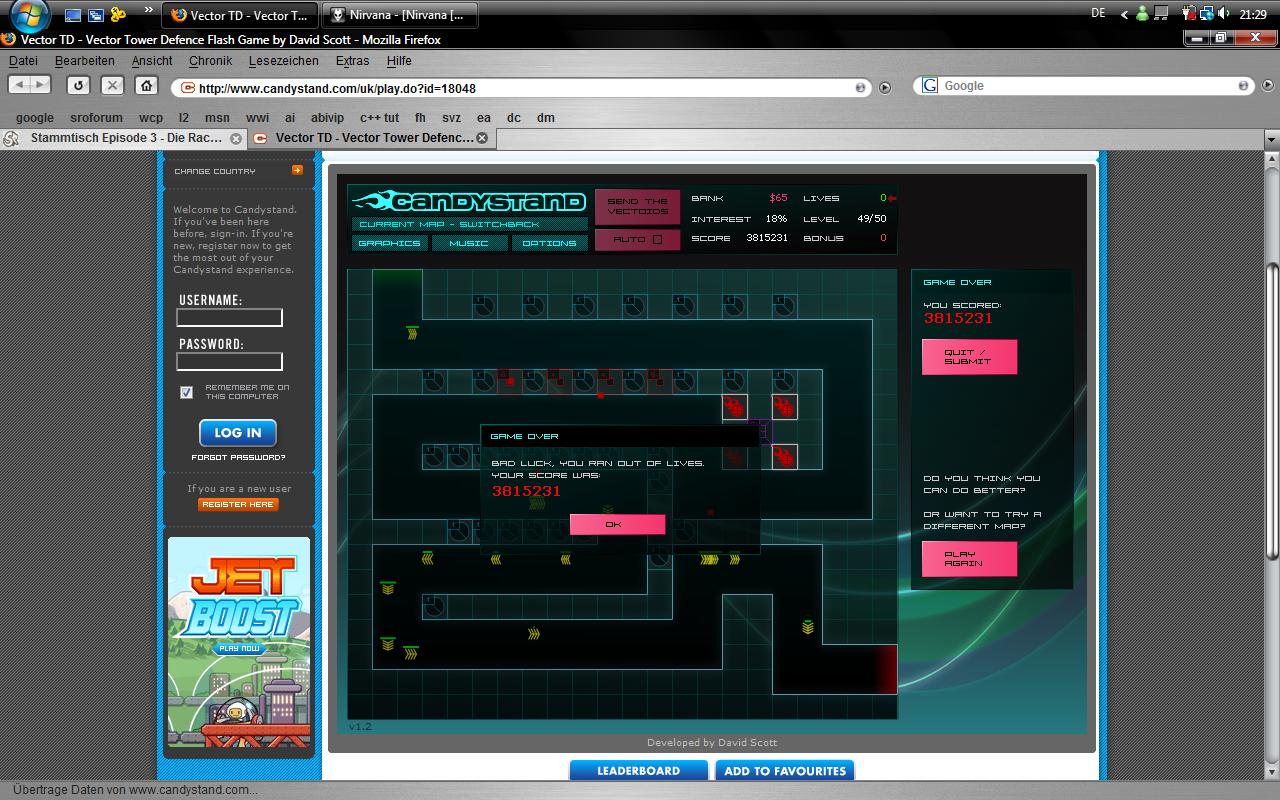The width and height of the screenshot is (1280, 800).
Task: Open the Chronik menu
Action: pyautogui.click(x=210, y=61)
